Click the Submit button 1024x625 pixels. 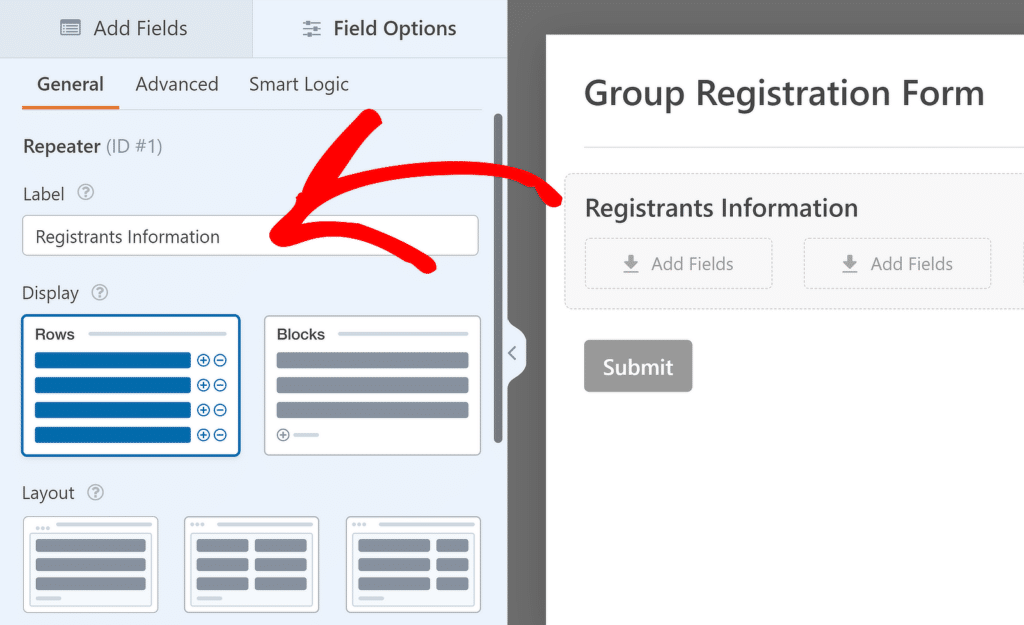[x=637, y=366]
